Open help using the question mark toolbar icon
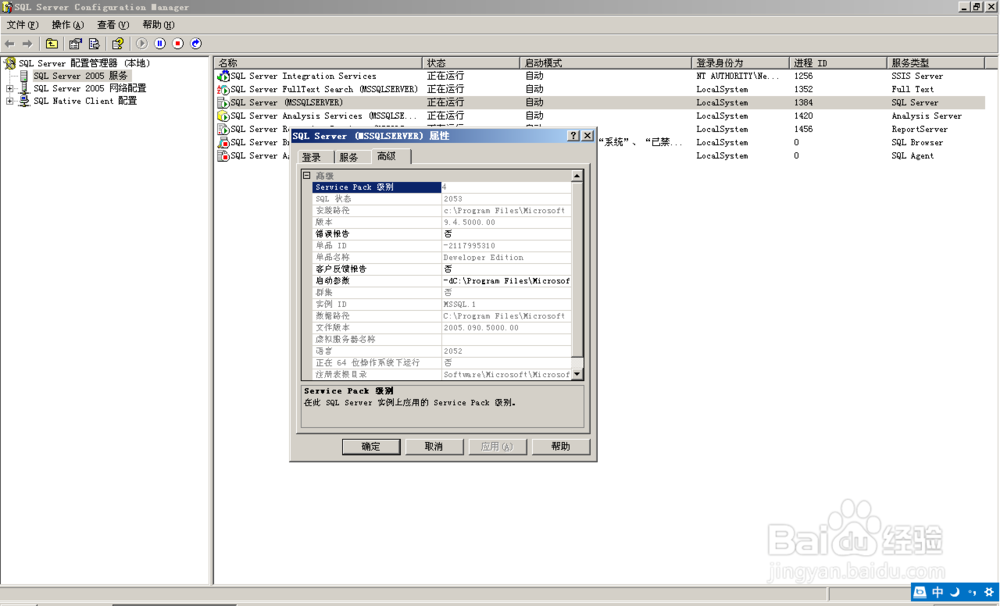1000x606 pixels. pyautogui.click(x=118, y=44)
